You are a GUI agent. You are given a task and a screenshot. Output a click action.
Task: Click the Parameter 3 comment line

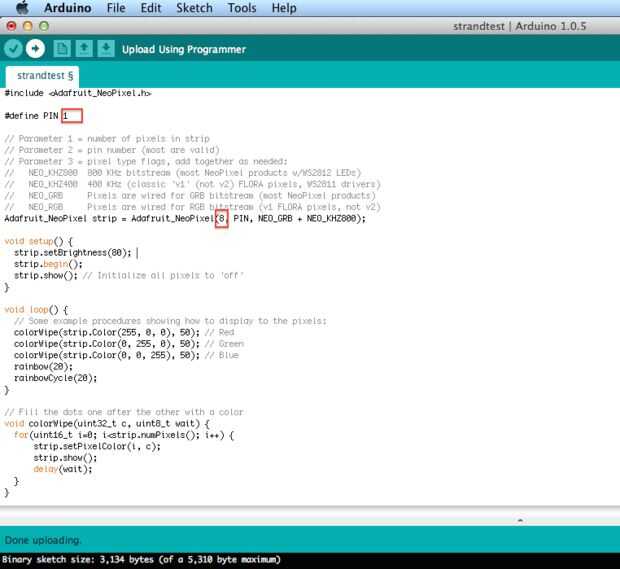[x=146, y=162]
